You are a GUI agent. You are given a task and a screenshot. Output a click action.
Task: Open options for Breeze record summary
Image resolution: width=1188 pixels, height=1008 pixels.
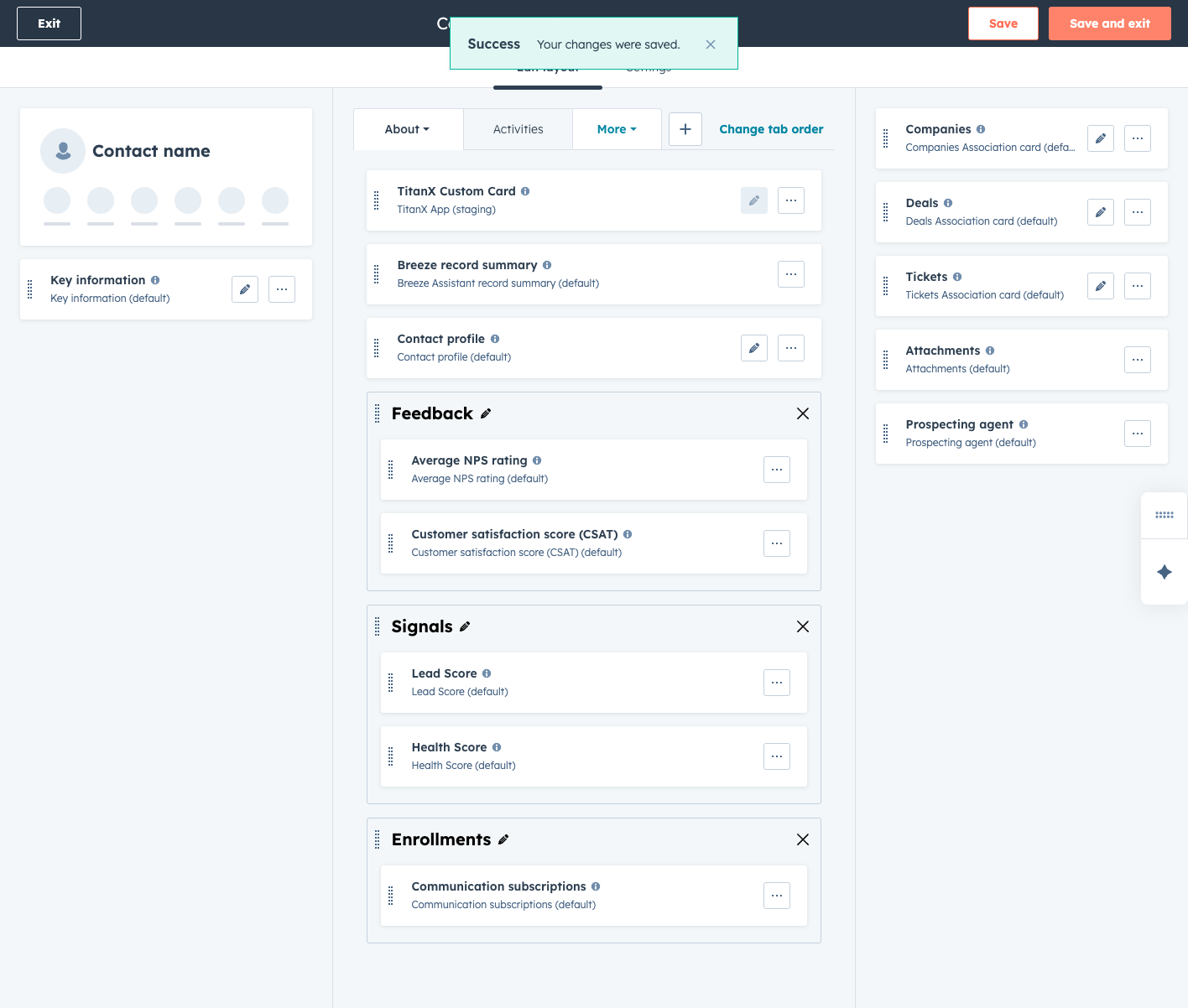pos(791,274)
